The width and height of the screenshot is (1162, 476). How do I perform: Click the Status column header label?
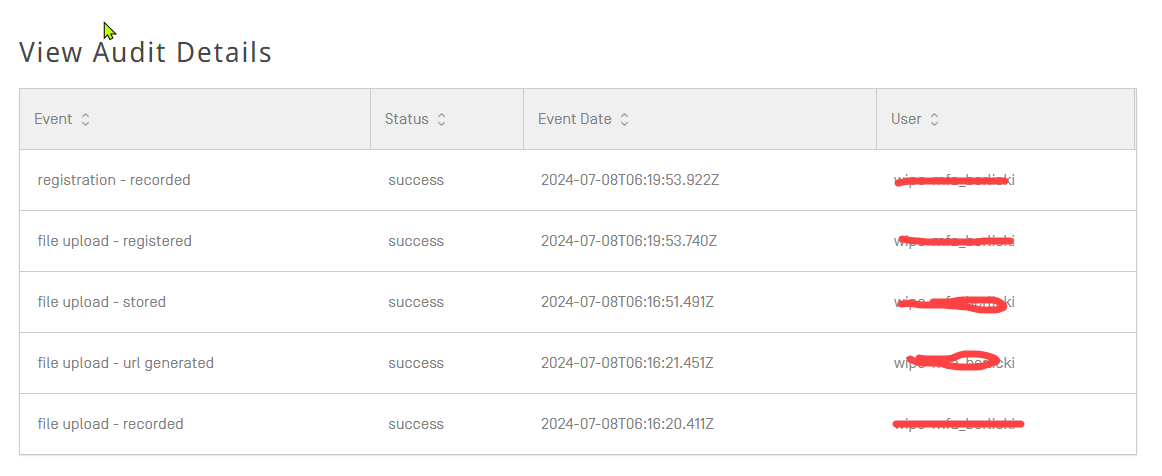click(x=406, y=119)
